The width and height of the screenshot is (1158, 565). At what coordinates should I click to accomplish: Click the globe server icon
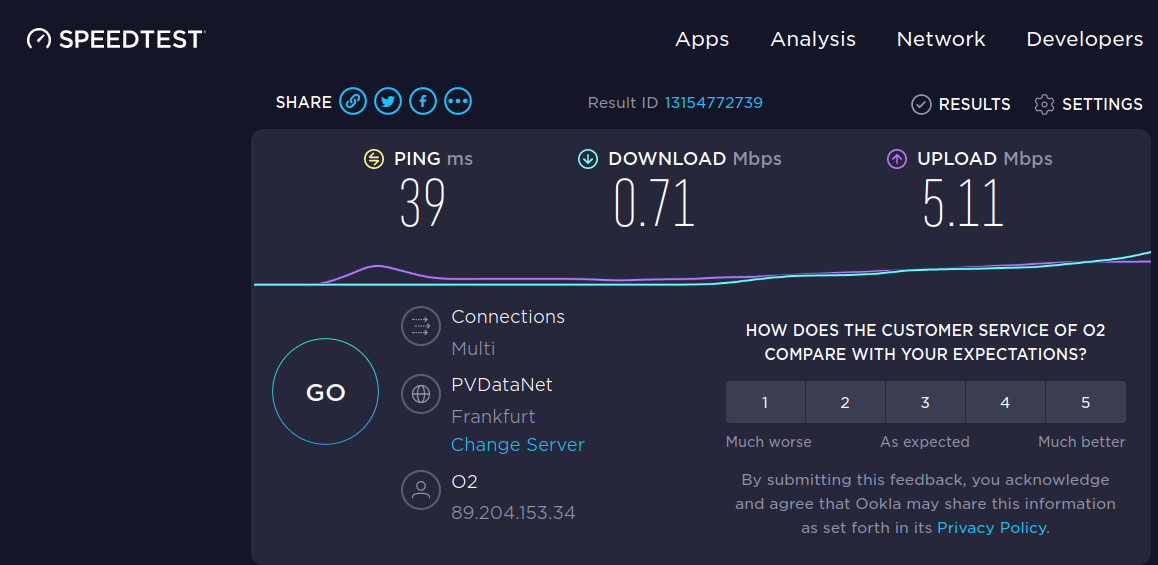pos(421,394)
